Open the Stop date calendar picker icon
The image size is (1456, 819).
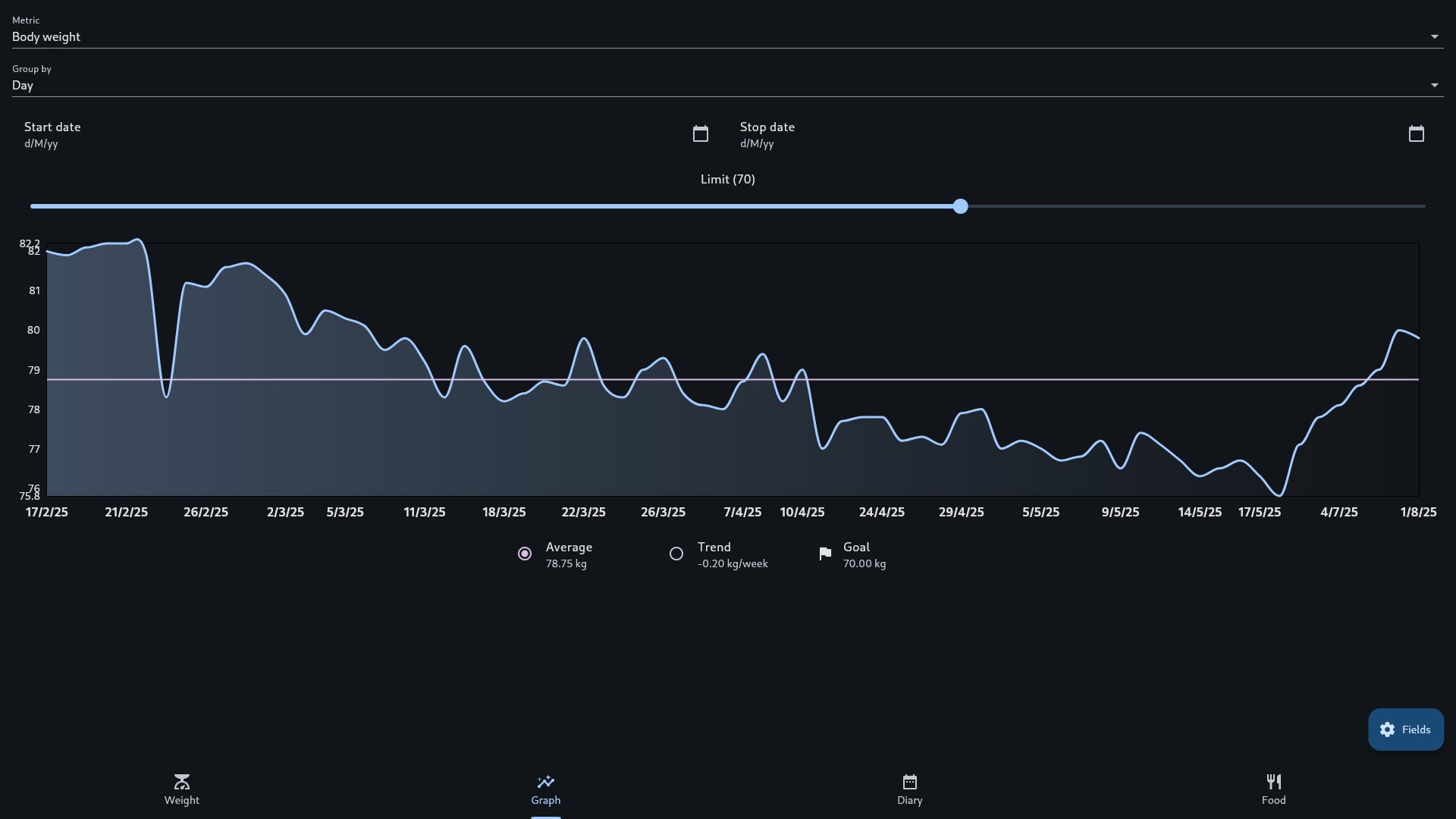(1417, 134)
